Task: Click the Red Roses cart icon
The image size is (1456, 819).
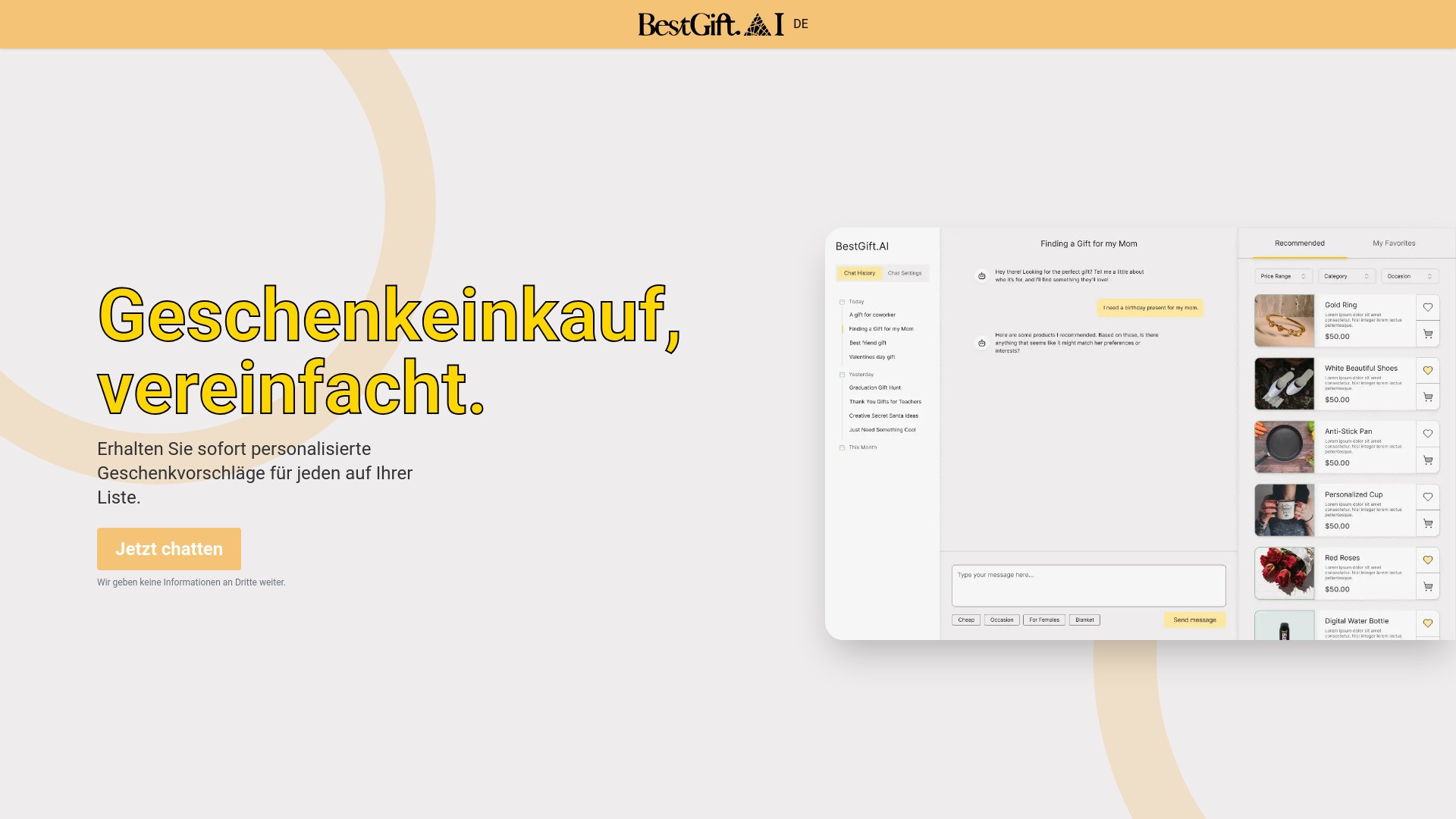Action: click(1427, 586)
